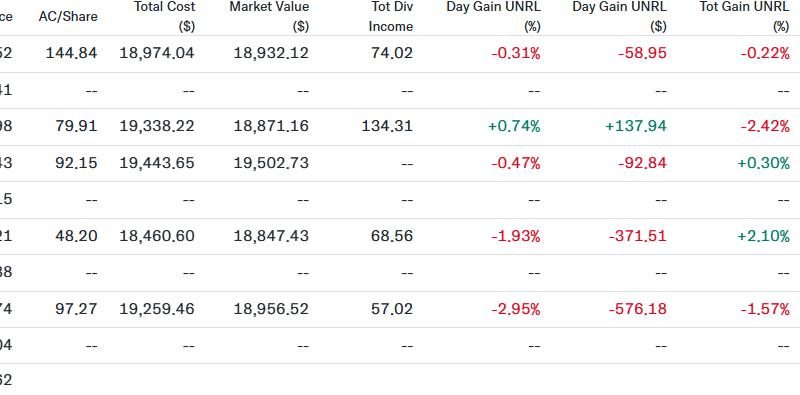
Task: Select market value 18,956.52 cell
Action: [271, 309]
